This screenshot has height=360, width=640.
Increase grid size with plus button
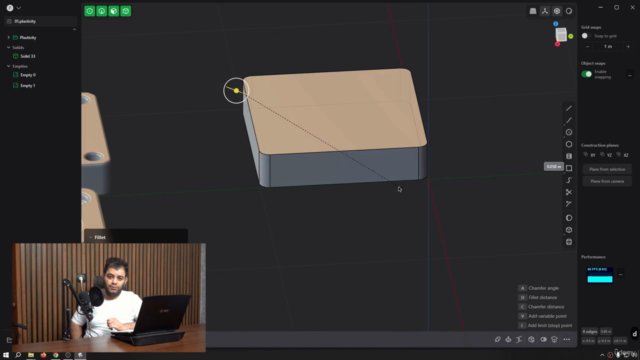pos(628,47)
